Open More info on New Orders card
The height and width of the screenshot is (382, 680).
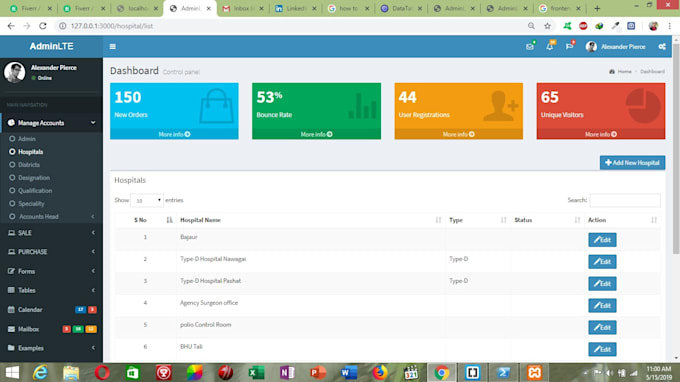174,134
